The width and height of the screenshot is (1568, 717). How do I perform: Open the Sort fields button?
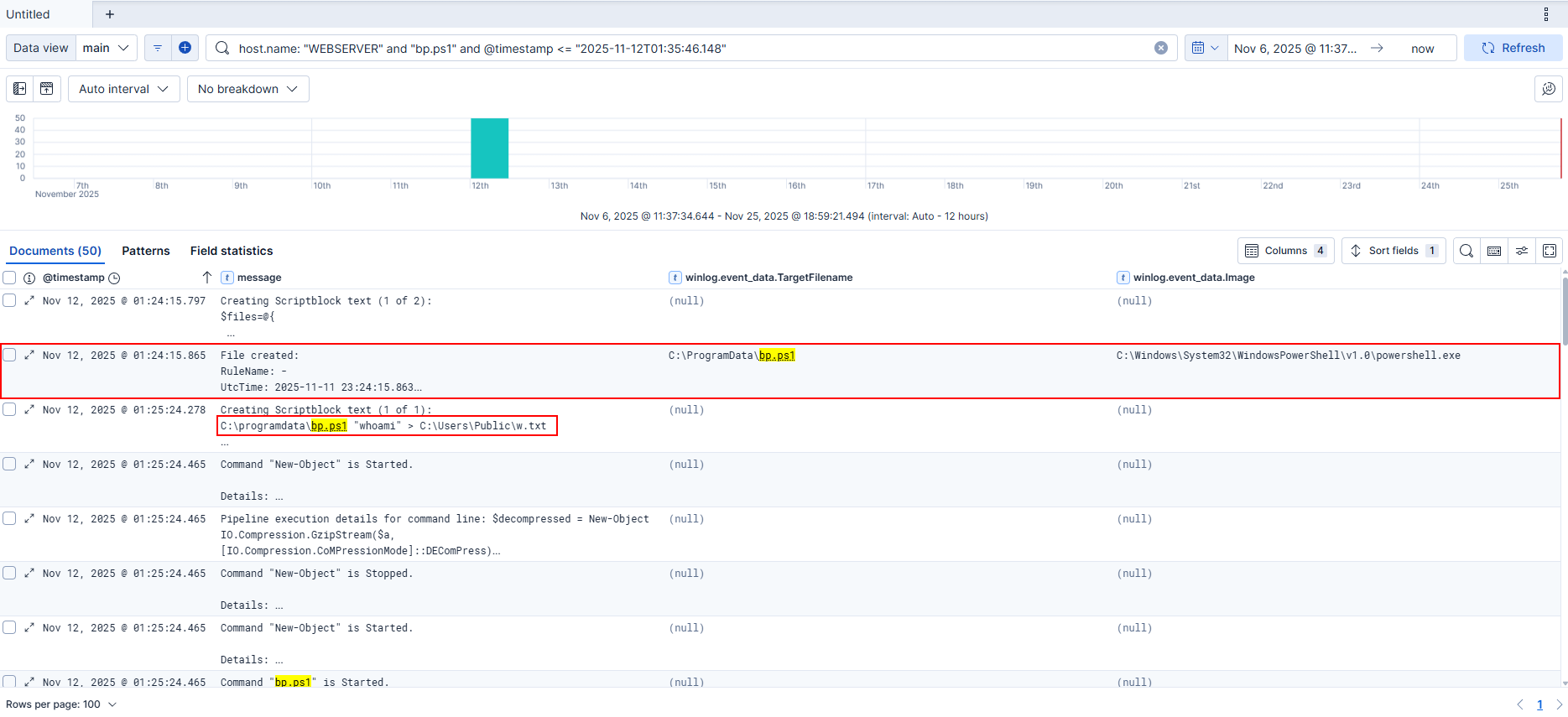pyautogui.click(x=1393, y=251)
